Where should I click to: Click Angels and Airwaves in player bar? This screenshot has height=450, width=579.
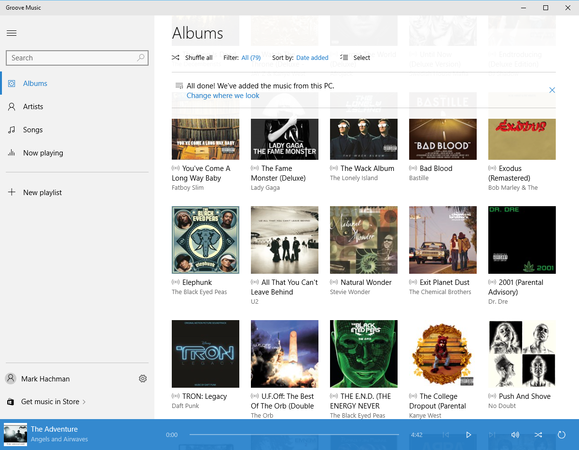click(59, 439)
